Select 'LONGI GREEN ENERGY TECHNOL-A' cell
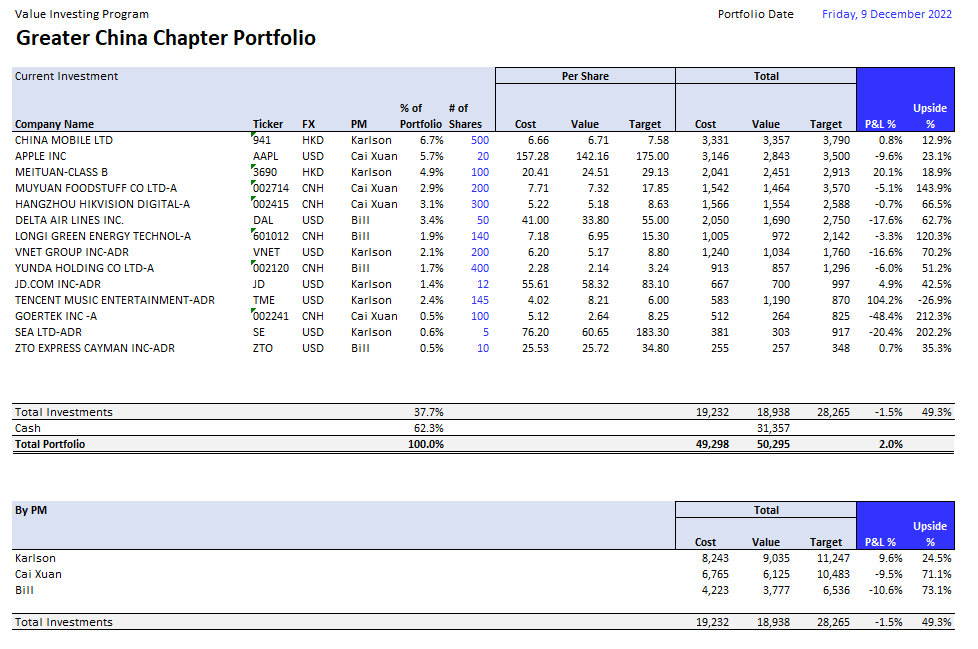 pos(103,236)
